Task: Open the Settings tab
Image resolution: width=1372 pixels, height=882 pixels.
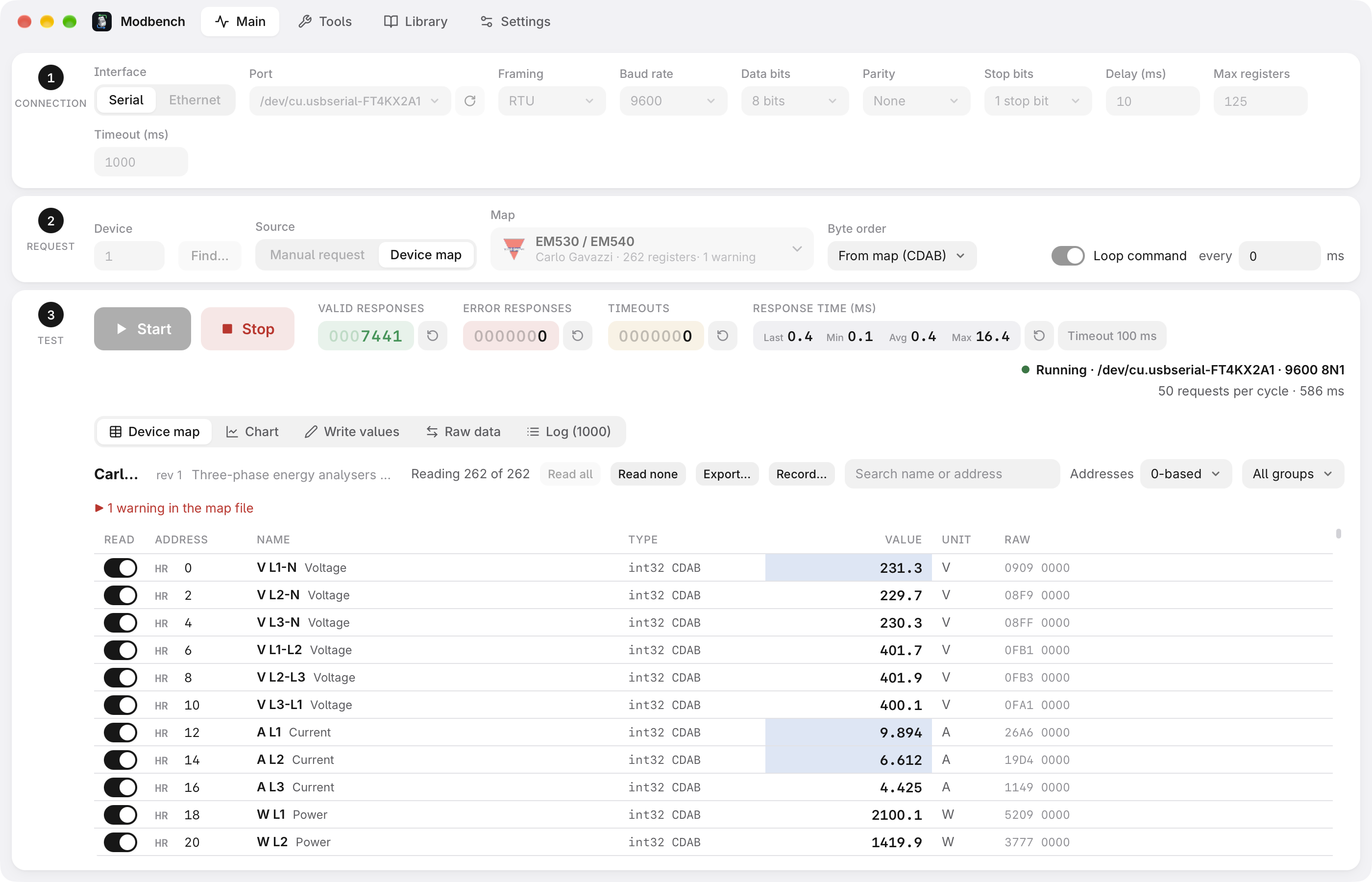Action: tap(515, 22)
